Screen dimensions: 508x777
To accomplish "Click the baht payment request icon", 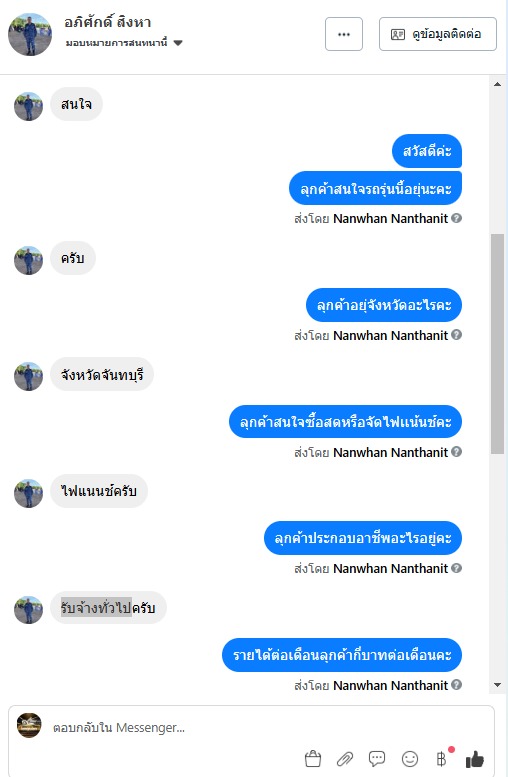I will tap(442, 759).
